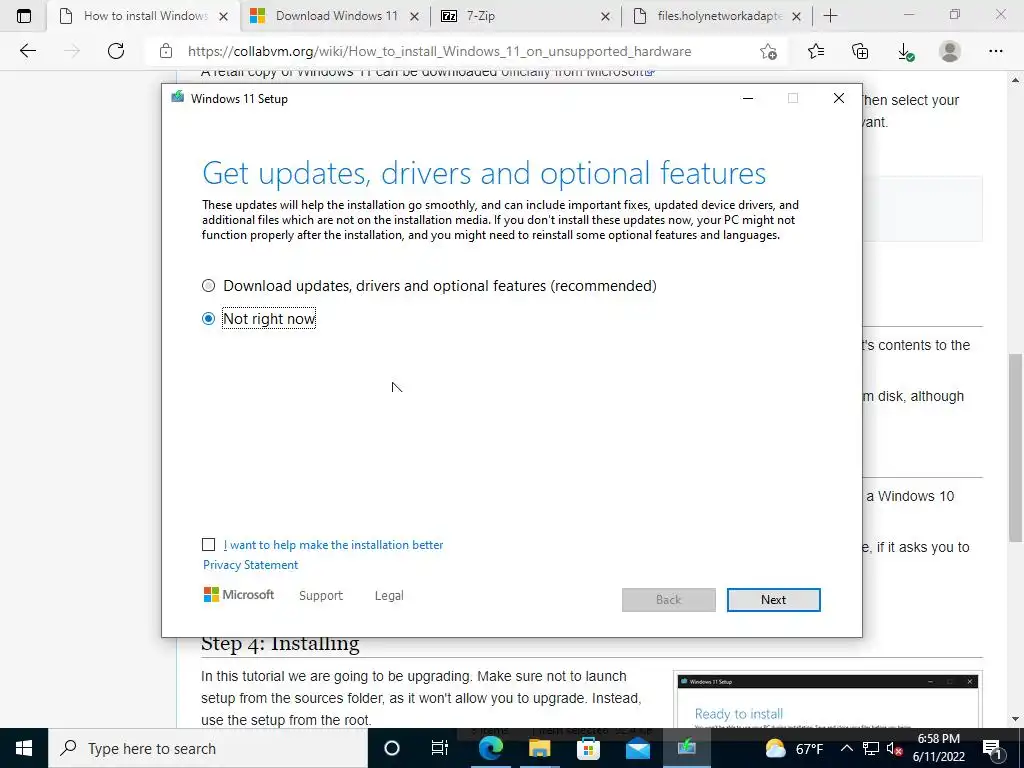Close the 7-Zip tab
This screenshot has height=768, width=1024.
[605, 16]
